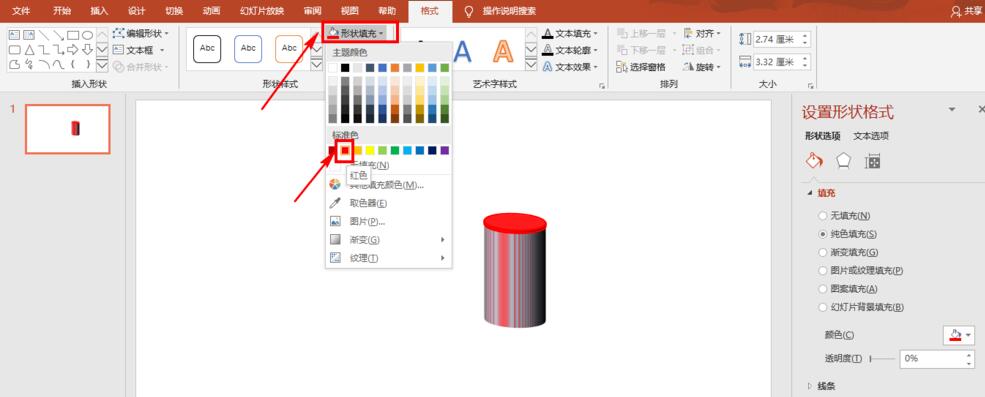Select the horizontal text box shape icon
The height and width of the screenshot is (397, 985).
(15, 35)
